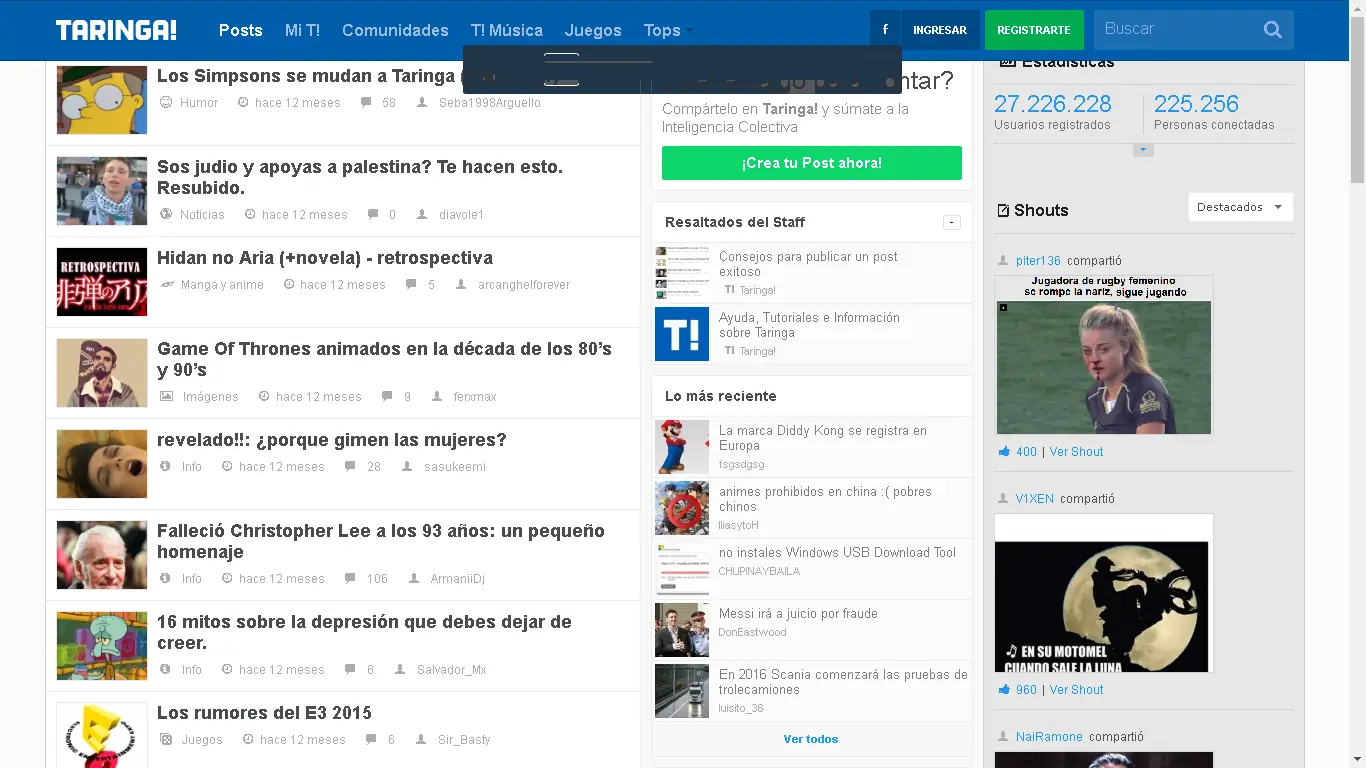
Task: Open the Mario Diddy Kong thumbnail
Action: [x=682, y=447]
